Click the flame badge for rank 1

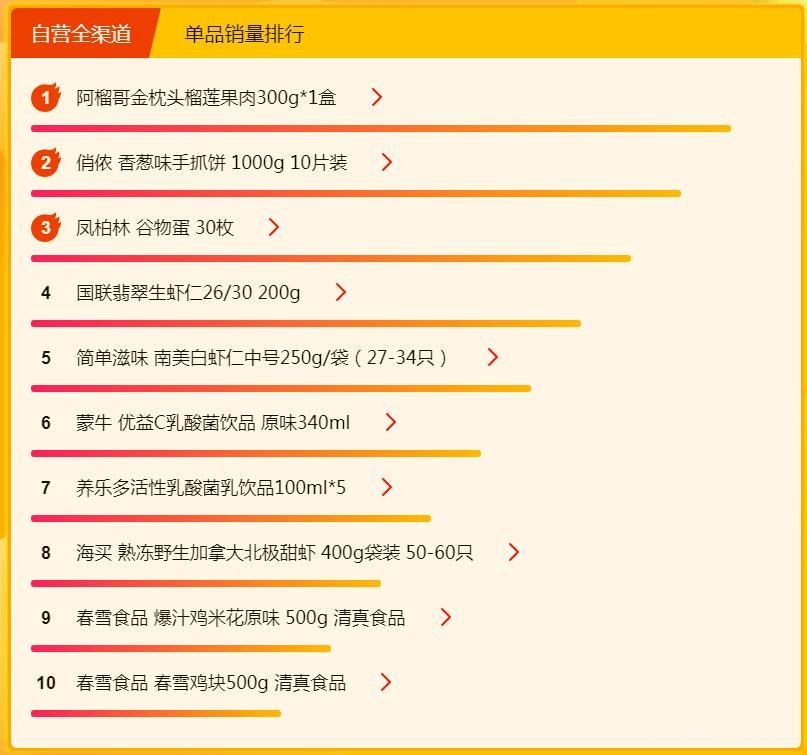click(46, 97)
